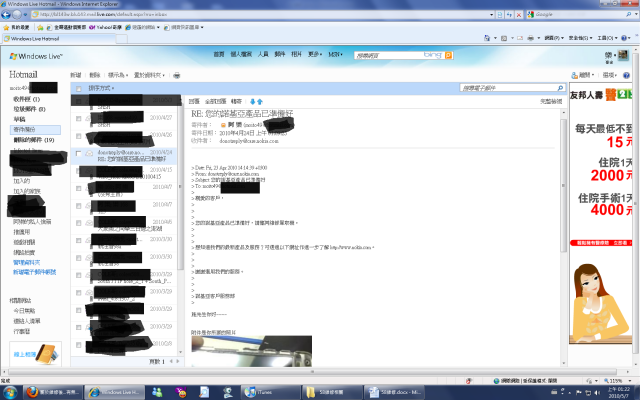Tick checkbox of message dated 2010/4/15

[x=79, y=171]
